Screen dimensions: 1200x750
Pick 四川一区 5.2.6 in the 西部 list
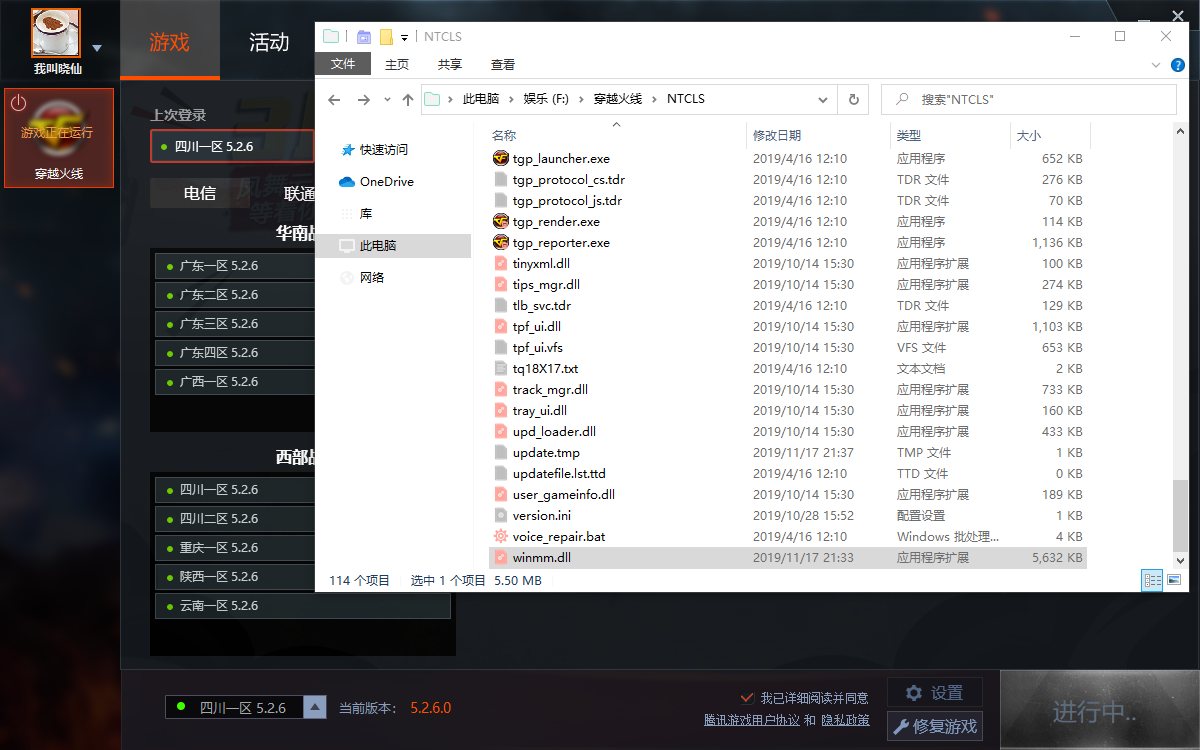click(236, 490)
